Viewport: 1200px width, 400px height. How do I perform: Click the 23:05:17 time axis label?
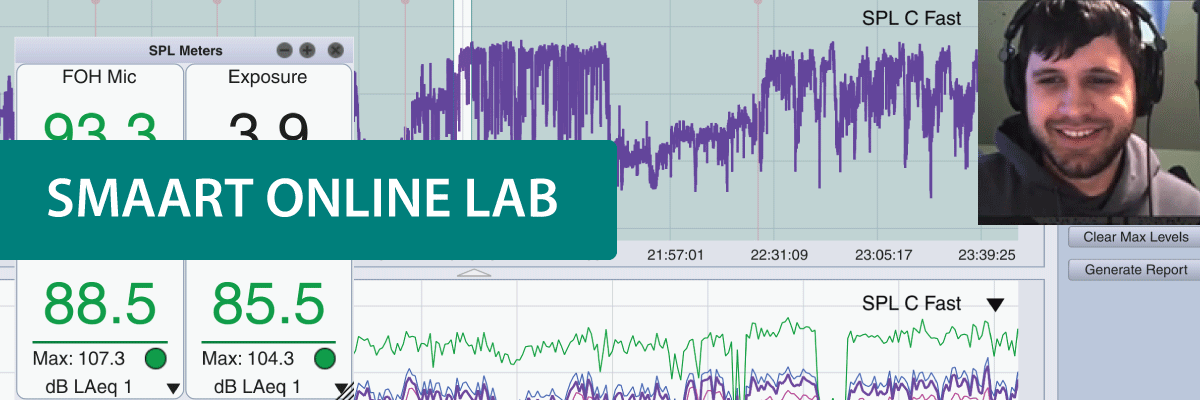[883, 254]
